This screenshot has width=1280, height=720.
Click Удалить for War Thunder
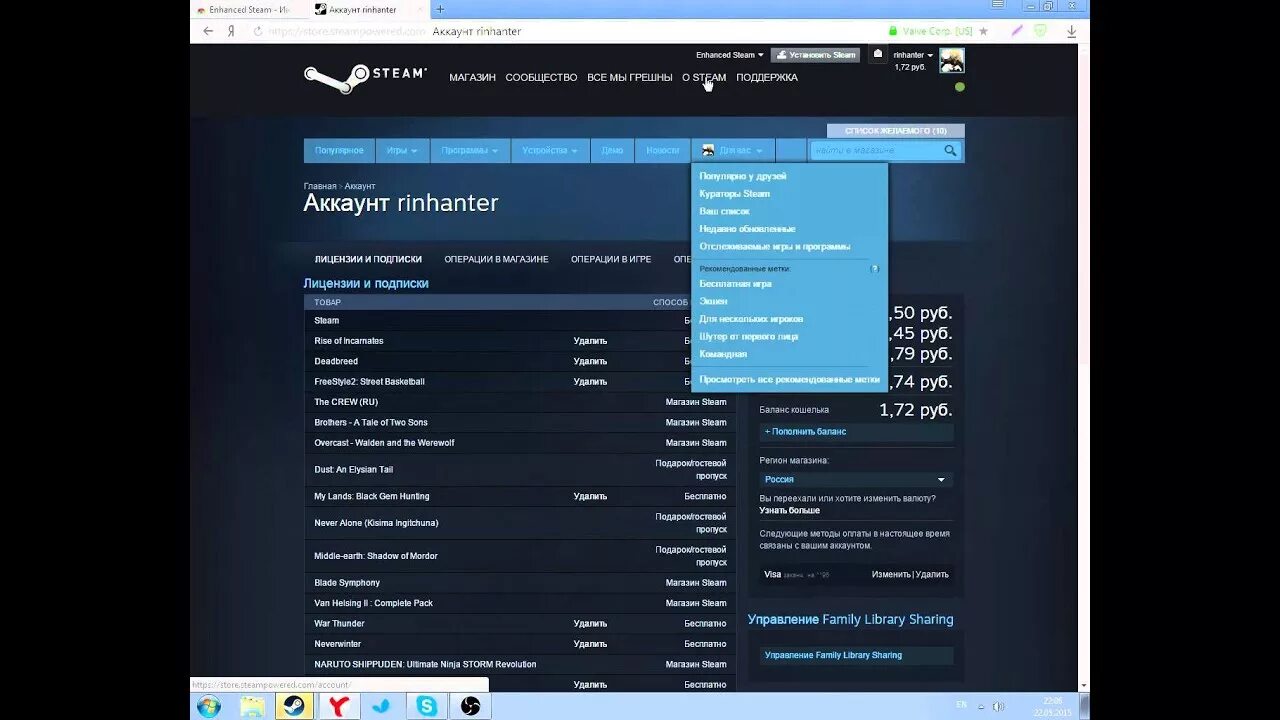coord(590,624)
